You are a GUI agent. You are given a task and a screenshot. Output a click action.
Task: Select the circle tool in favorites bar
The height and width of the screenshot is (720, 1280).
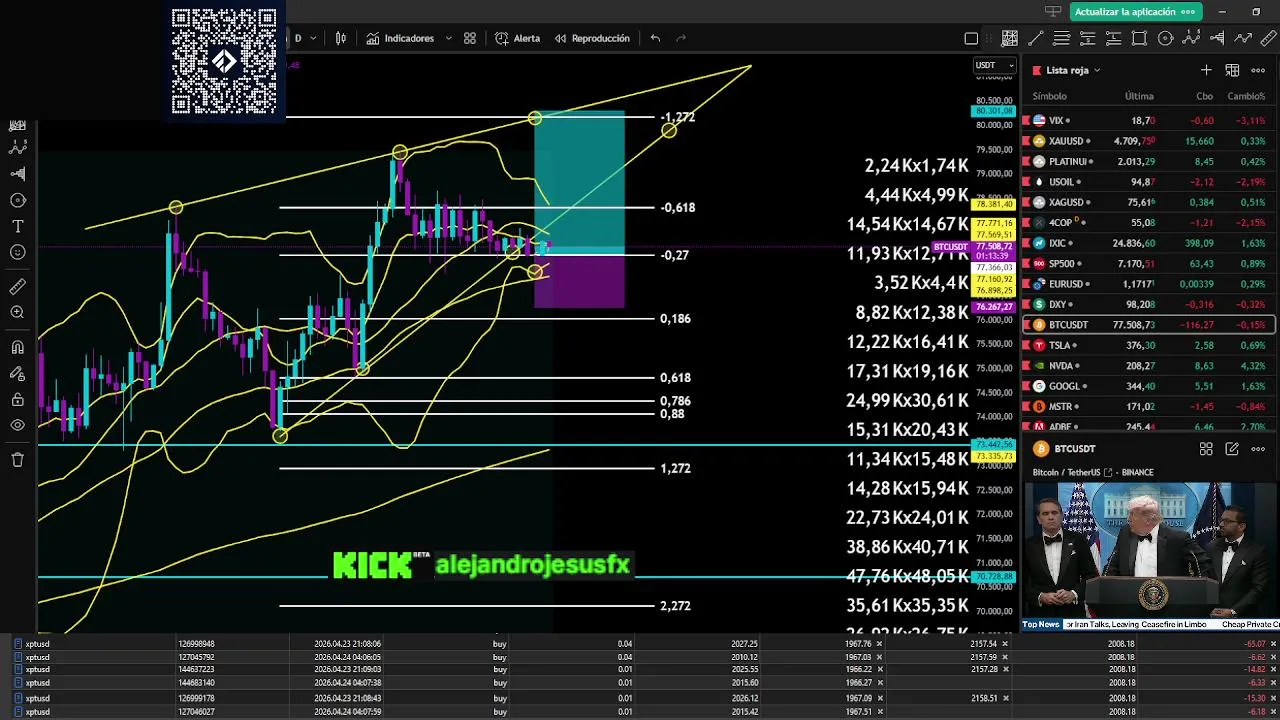(1165, 39)
